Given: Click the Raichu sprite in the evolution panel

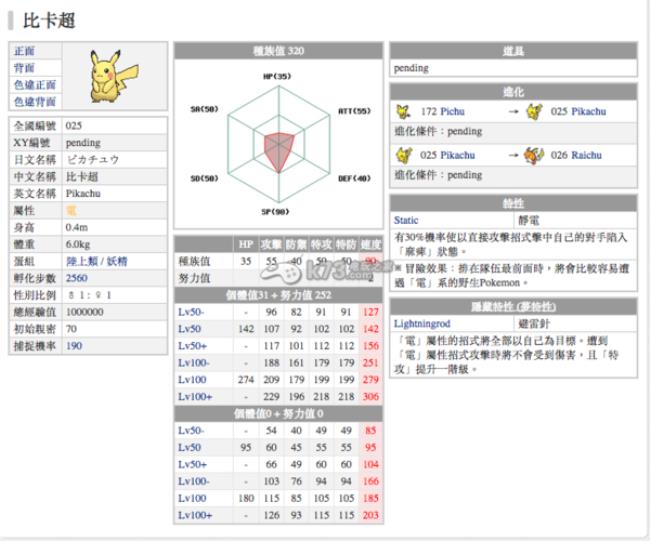Looking at the screenshot, I should [534, 155].
